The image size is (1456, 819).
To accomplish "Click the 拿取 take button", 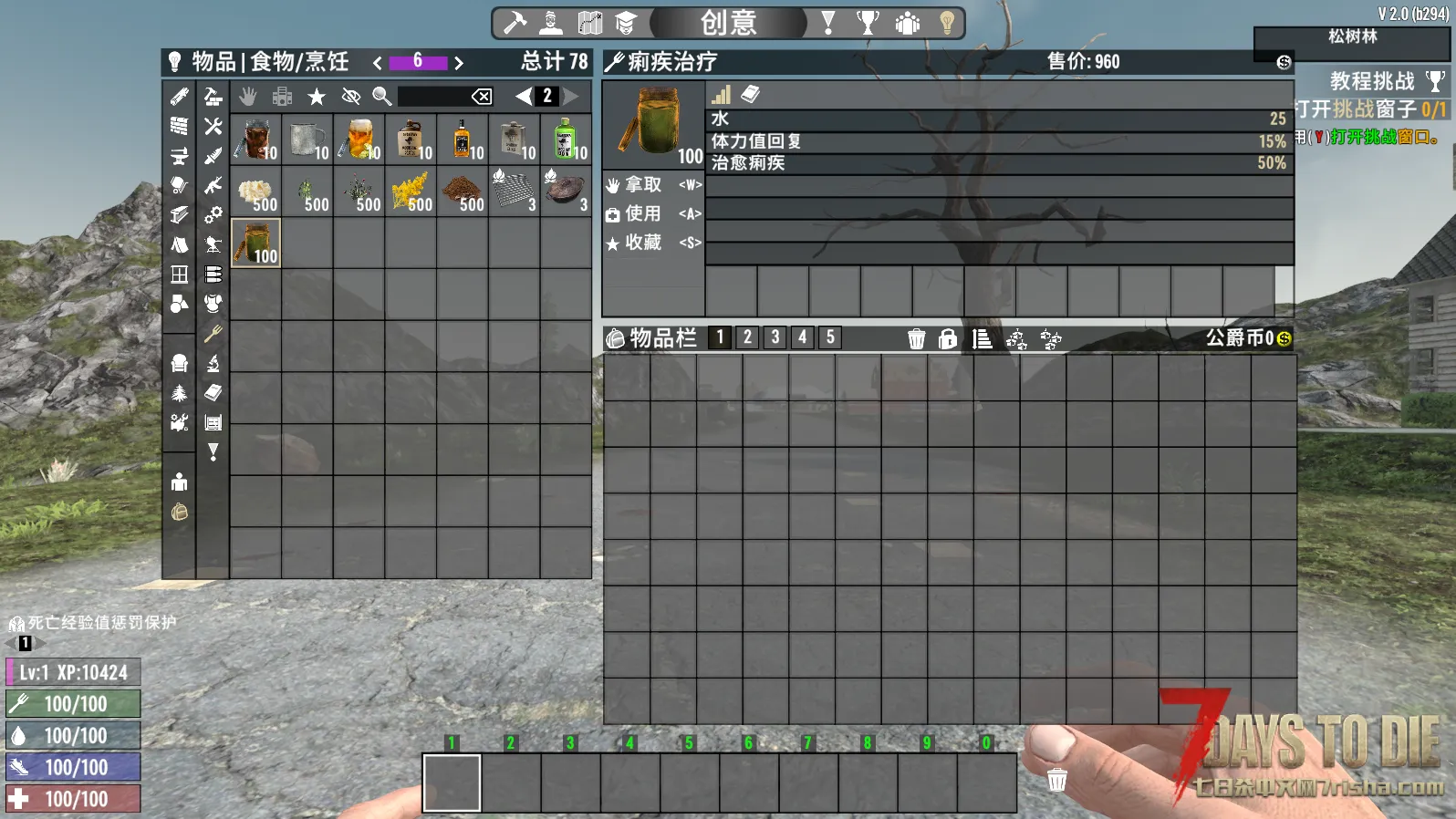I will click(x=653, y=185).
